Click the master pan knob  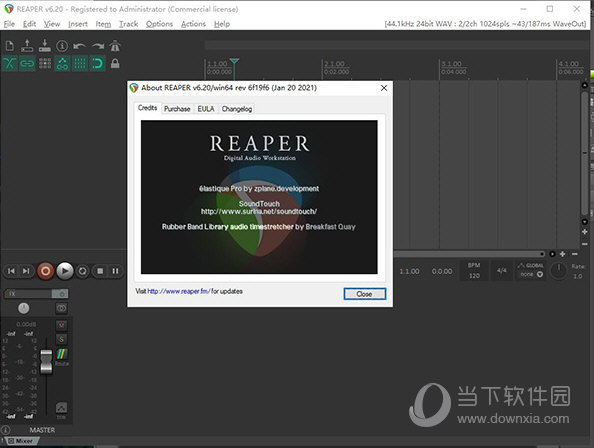(23, 308)
